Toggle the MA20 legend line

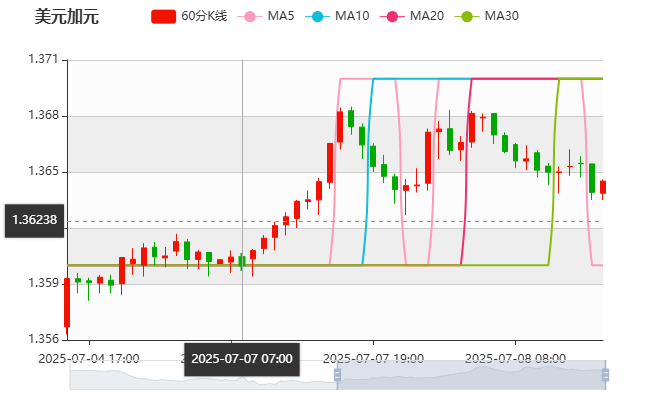(x=412, y=16)
